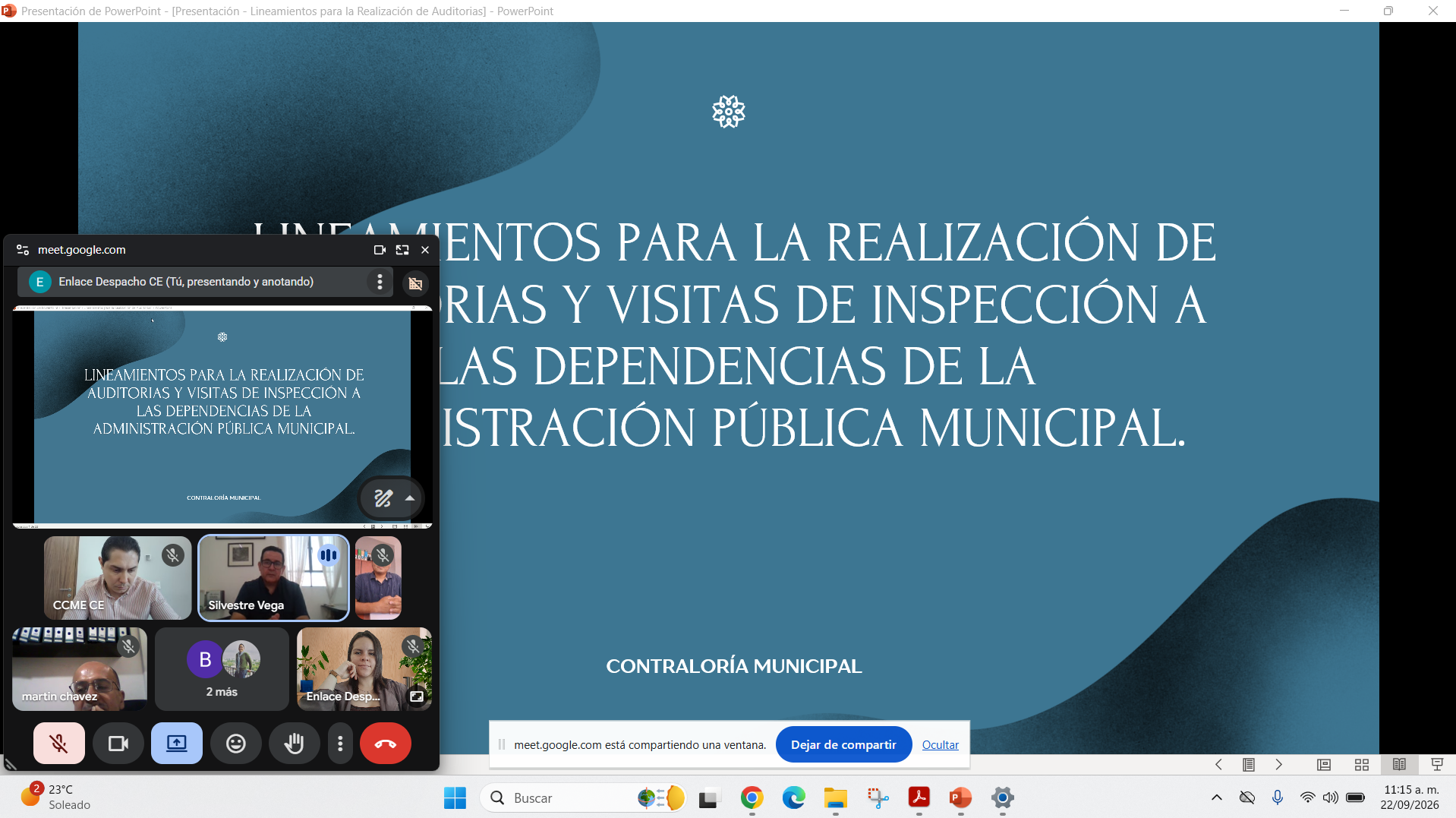Open the slide notes menu icon
Screen dimensions: 1456x818
coord(1249,765)
